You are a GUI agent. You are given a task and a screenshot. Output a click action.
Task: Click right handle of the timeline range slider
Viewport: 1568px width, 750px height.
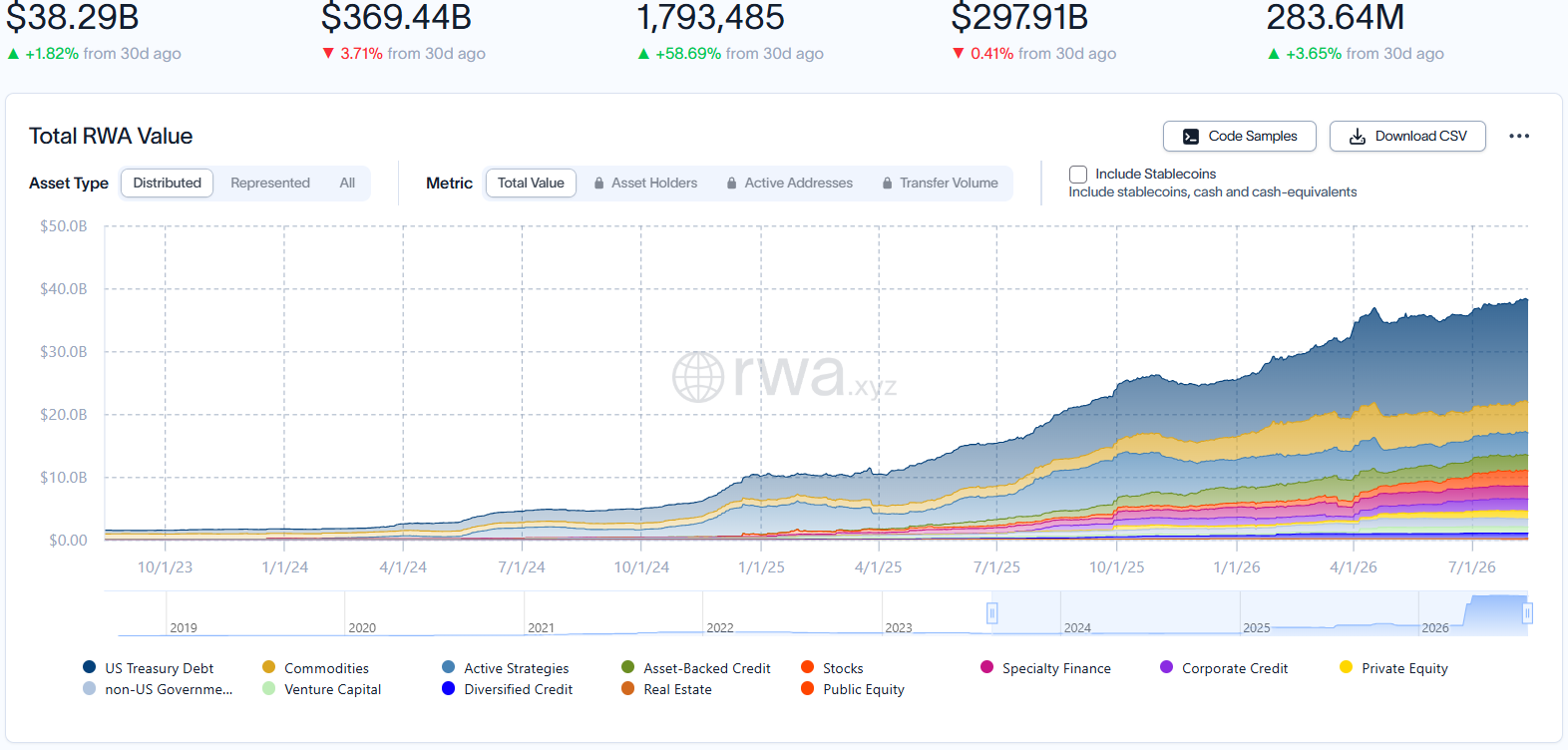click(x=1527, y=613)
